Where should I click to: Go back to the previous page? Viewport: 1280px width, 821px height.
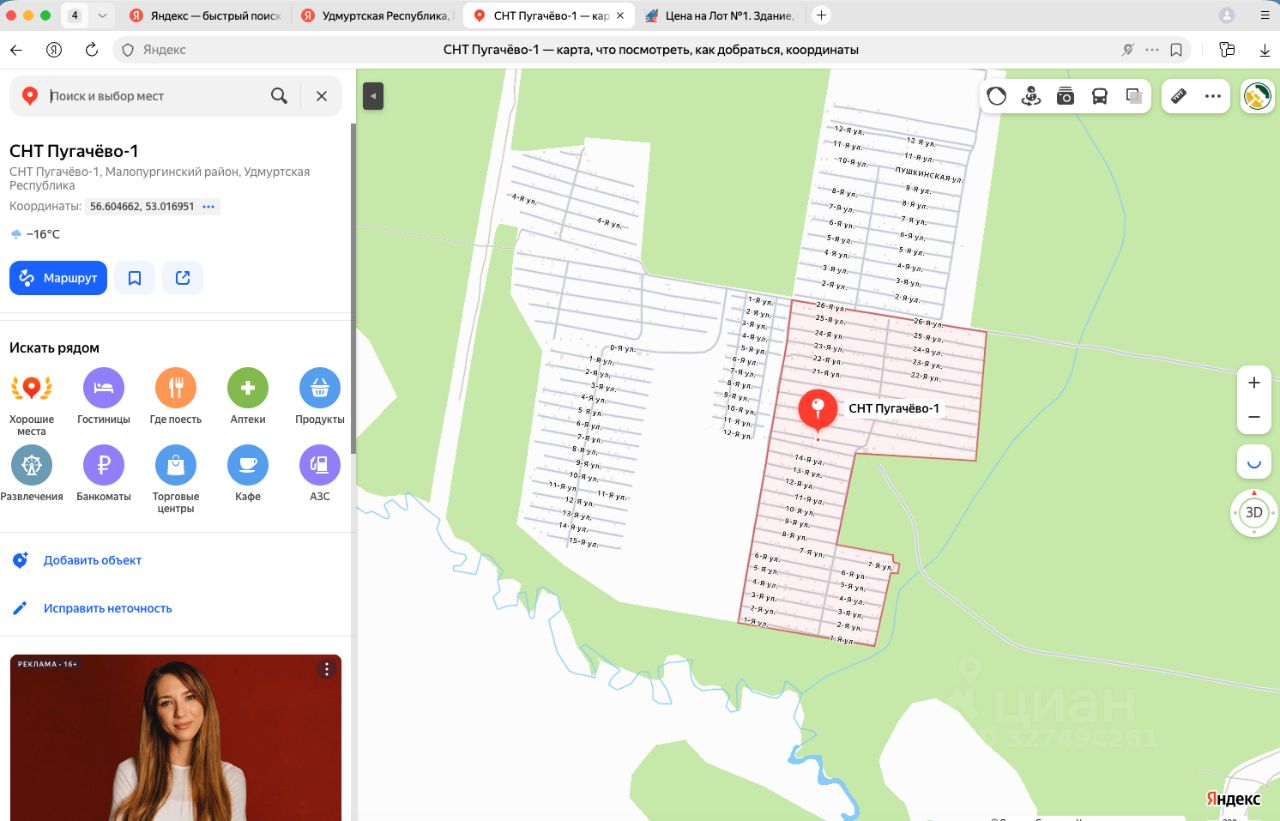[16, 50]
